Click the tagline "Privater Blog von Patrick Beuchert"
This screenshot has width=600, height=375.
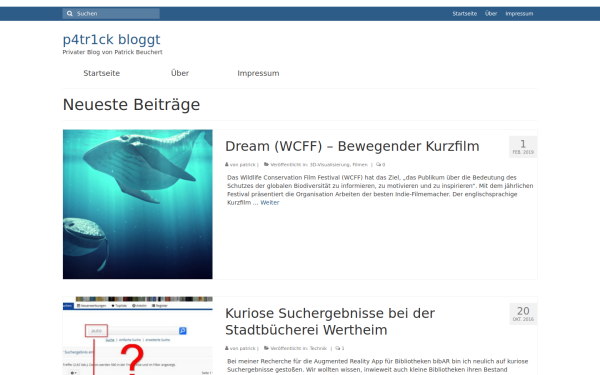112,52
